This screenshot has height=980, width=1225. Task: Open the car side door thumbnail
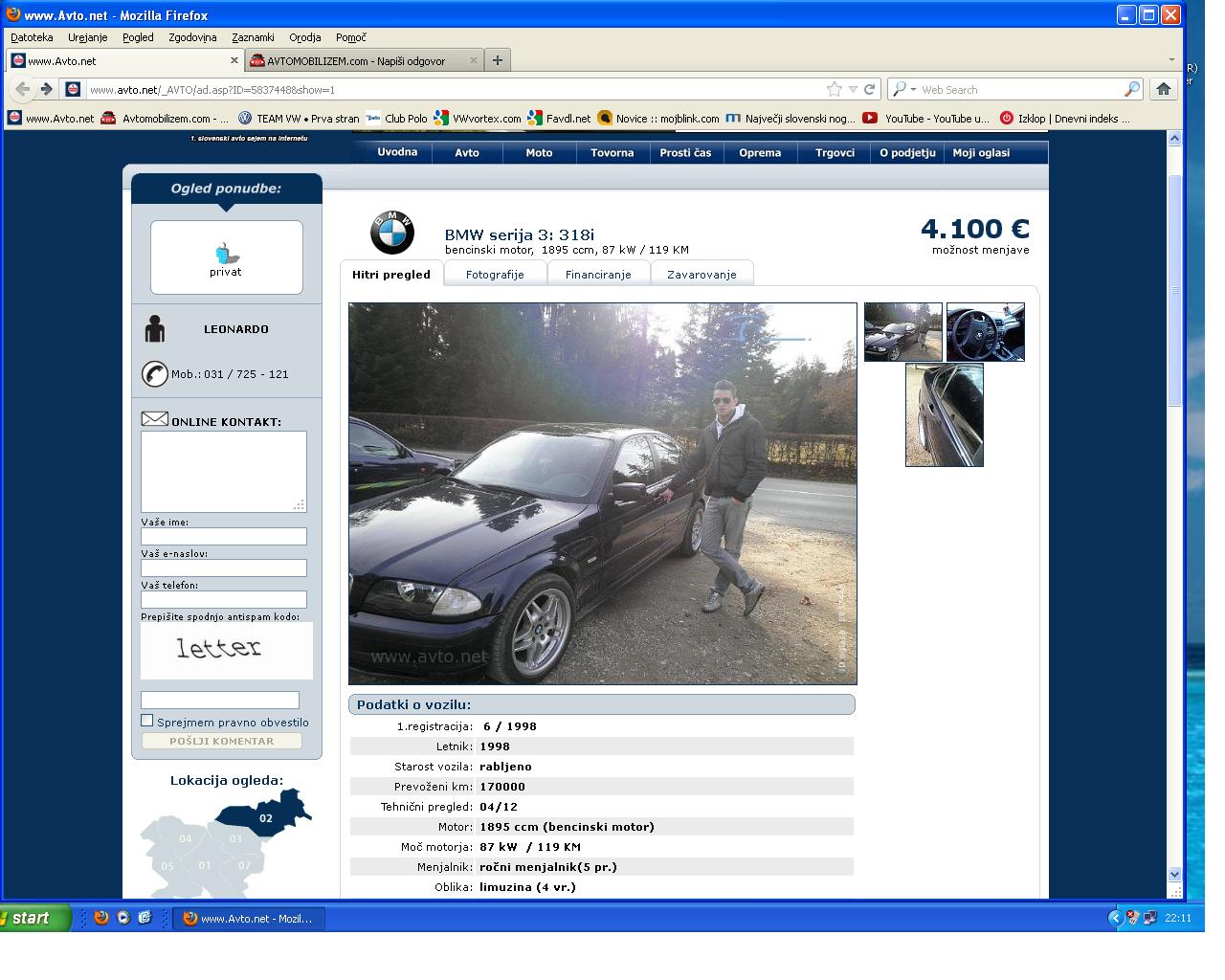[945, 414]
